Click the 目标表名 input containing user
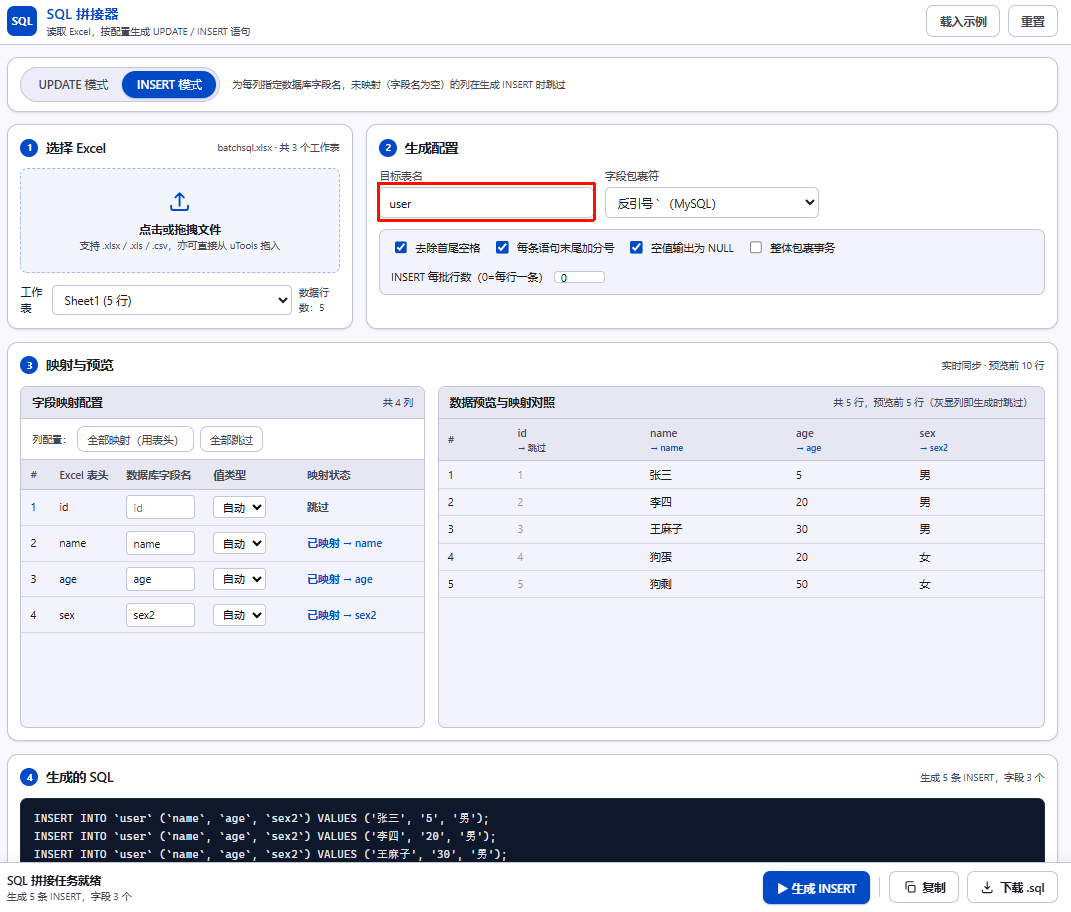The width and height of the screenshot is (1071, 912). [x=486, y=204]
